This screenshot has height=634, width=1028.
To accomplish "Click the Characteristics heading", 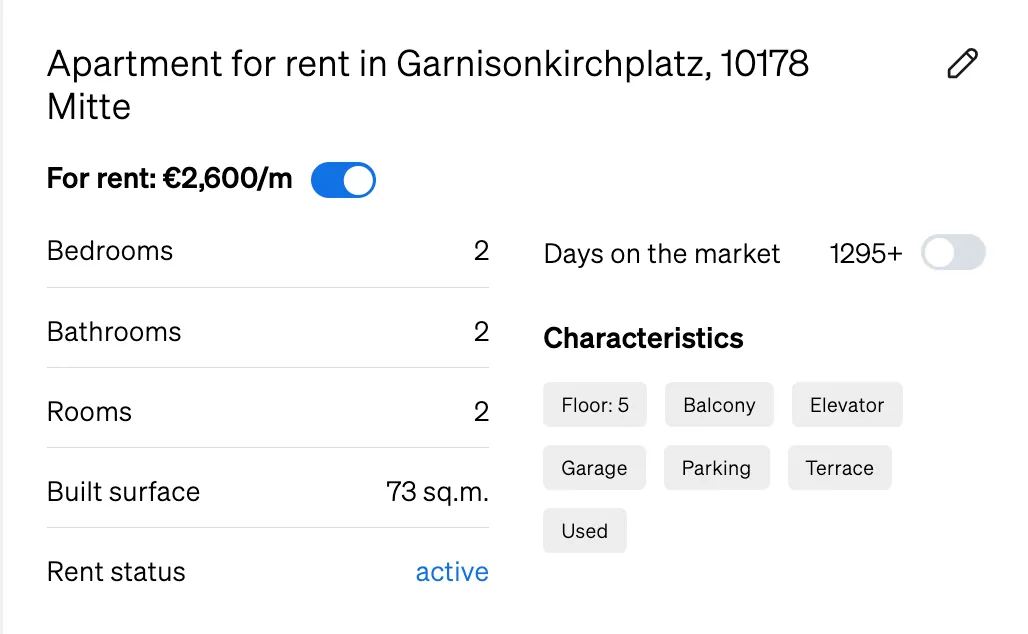I will click(643, 338).
